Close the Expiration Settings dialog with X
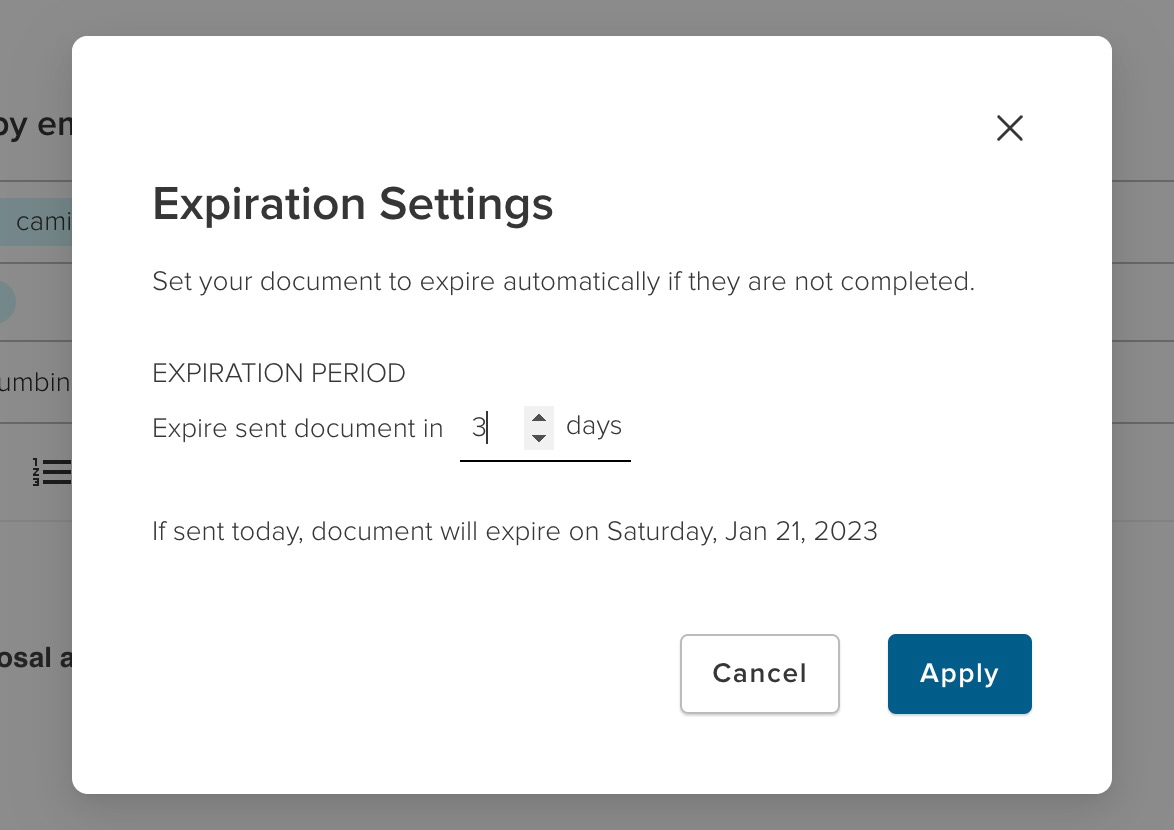The width and height of the screenshot is (1174, 830). [1010, 128]
